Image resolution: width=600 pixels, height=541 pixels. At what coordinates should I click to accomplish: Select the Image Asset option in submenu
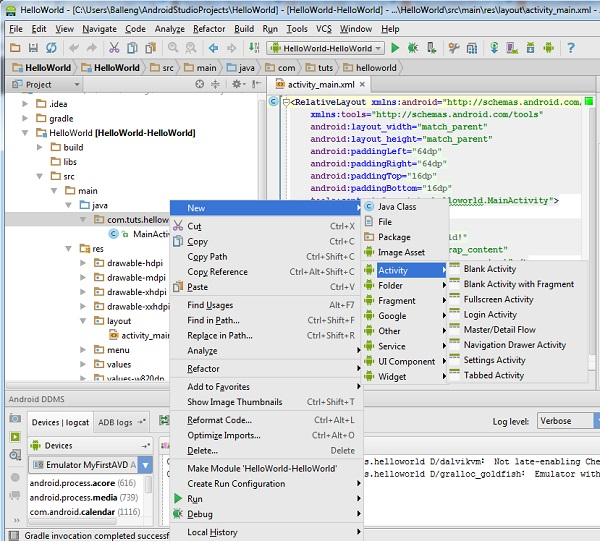(x=400, y=253)
